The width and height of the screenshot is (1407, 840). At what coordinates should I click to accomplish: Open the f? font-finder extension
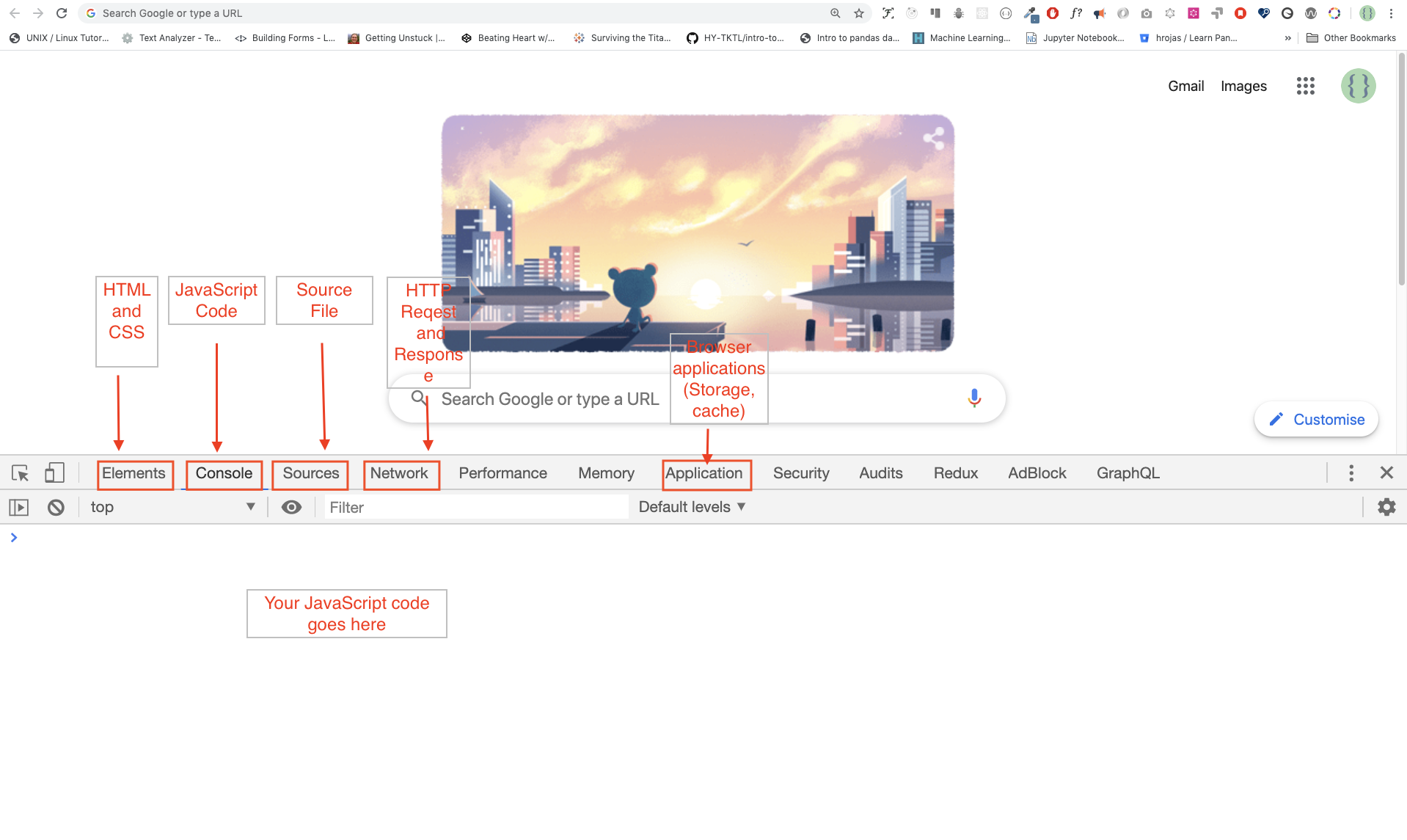coord(1076,13)
